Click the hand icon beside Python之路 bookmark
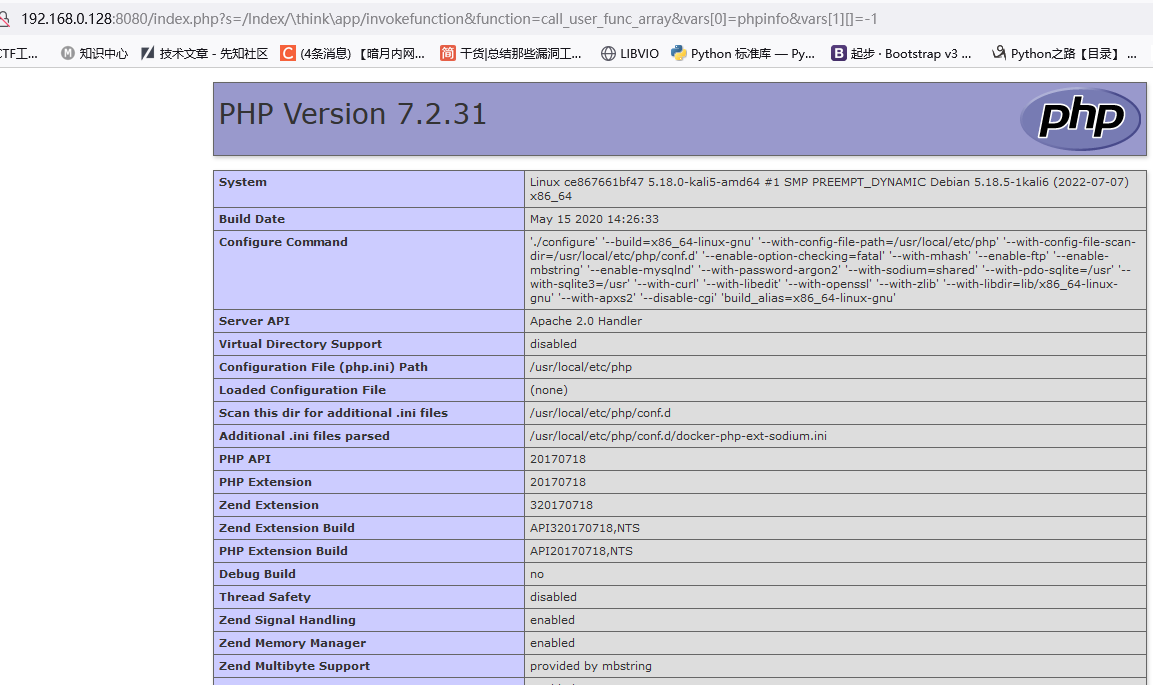 pos(997,53)
